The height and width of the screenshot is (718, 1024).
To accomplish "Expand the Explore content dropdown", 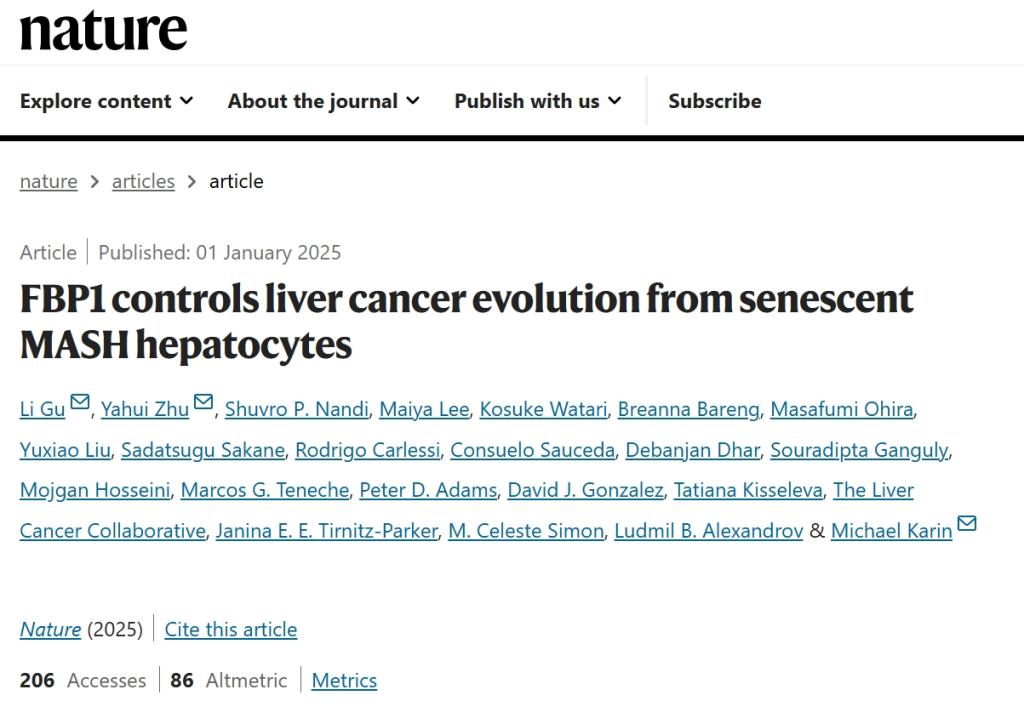I will [x=106, y=101].
